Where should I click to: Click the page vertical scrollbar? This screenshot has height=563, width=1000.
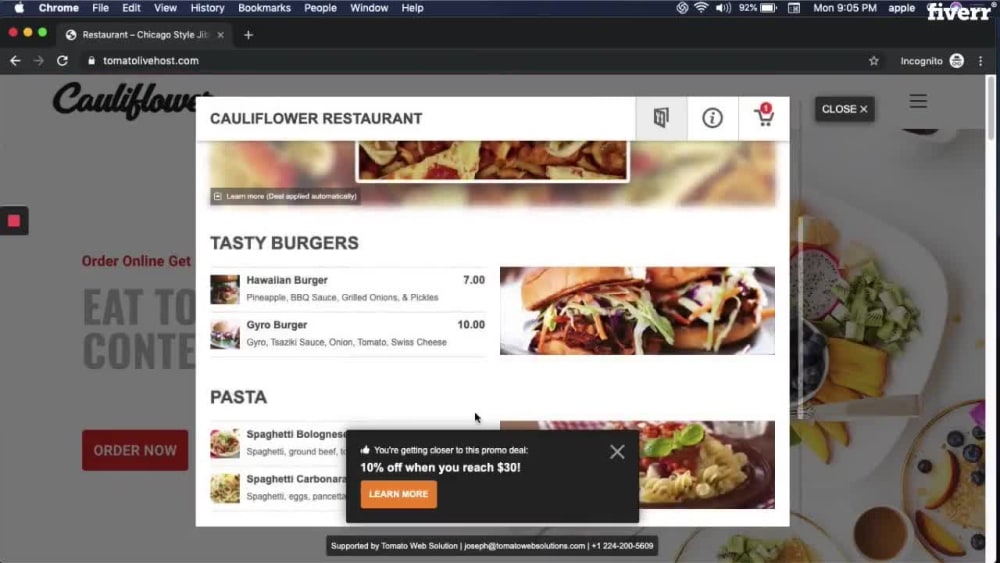[x=990, y=108]
